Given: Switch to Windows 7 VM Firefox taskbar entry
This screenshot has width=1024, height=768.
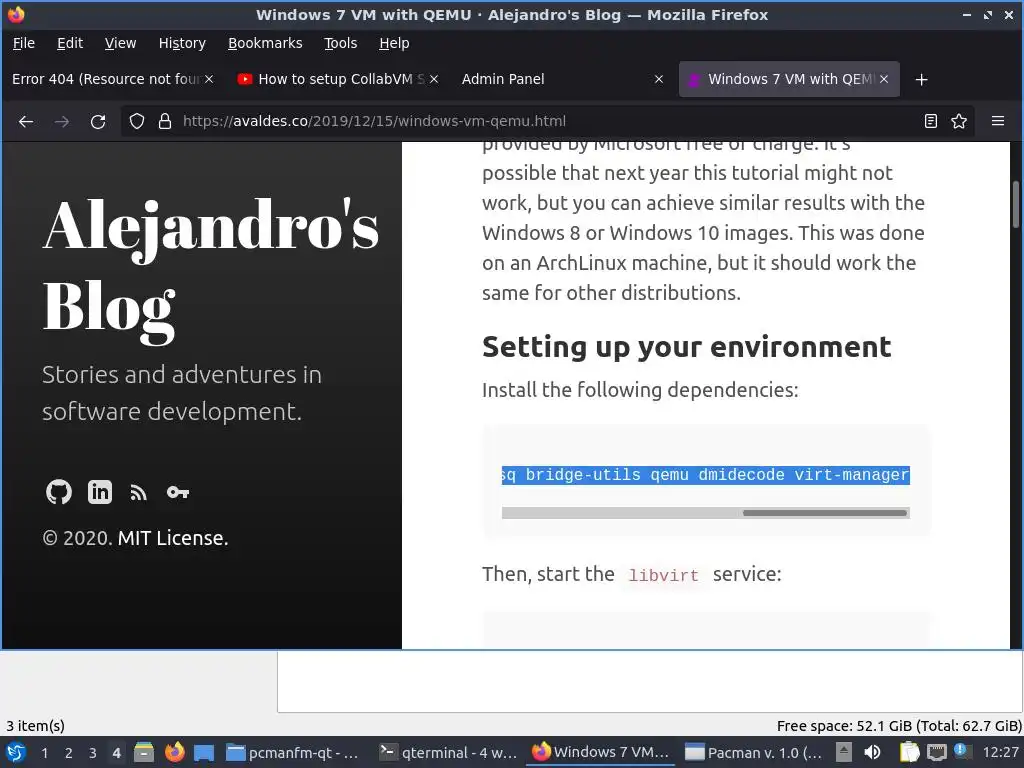Looking at the screenshot, I should [601, 753].
